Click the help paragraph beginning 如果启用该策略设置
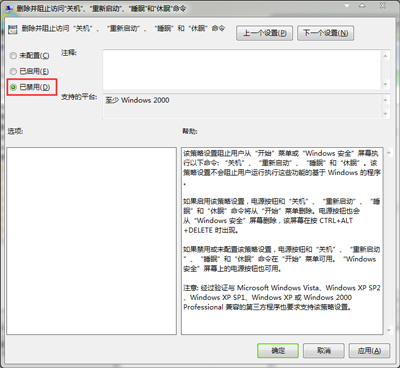The width and height of the screenshot is (400, 368). (282, 216)
